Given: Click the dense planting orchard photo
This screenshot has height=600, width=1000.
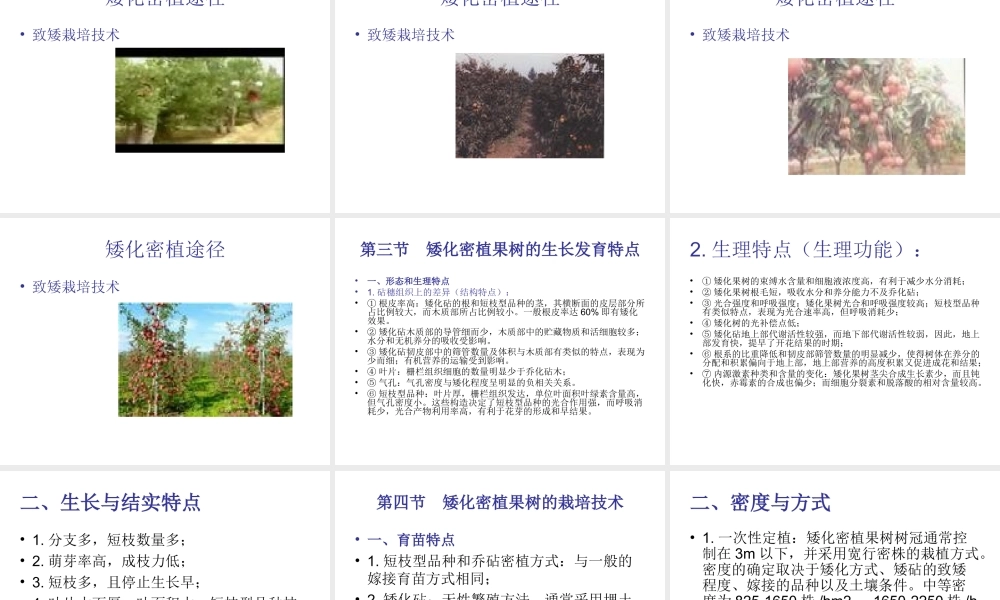Looking at the screenshot, I should (204, 359).
